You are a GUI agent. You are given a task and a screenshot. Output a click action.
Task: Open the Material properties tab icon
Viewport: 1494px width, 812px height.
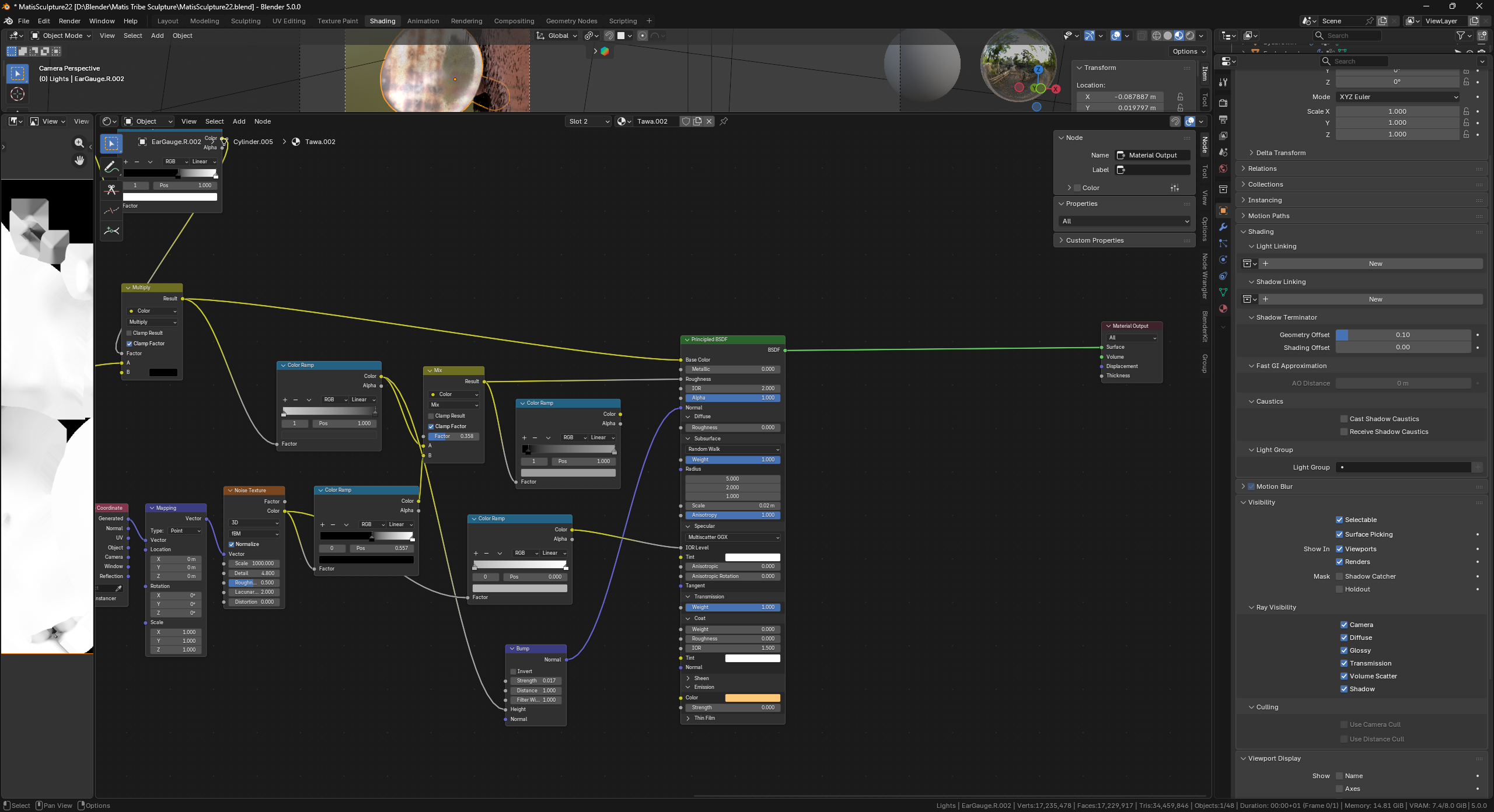(1223, 309)
